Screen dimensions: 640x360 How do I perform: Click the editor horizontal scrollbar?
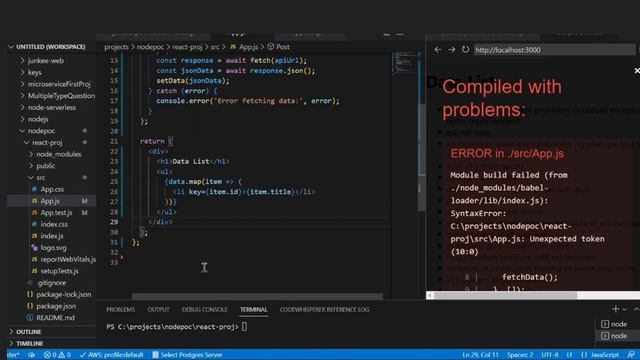click(x=257, y=296)
